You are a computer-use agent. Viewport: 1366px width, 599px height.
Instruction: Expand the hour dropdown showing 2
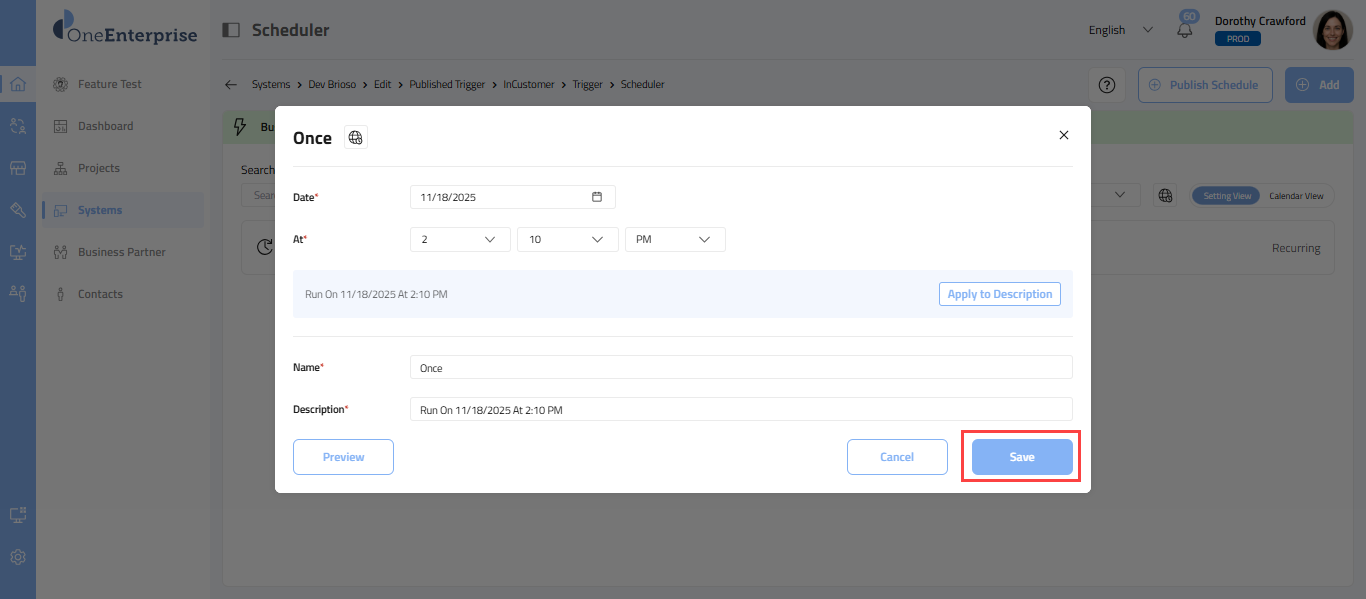tap(460, 240)
